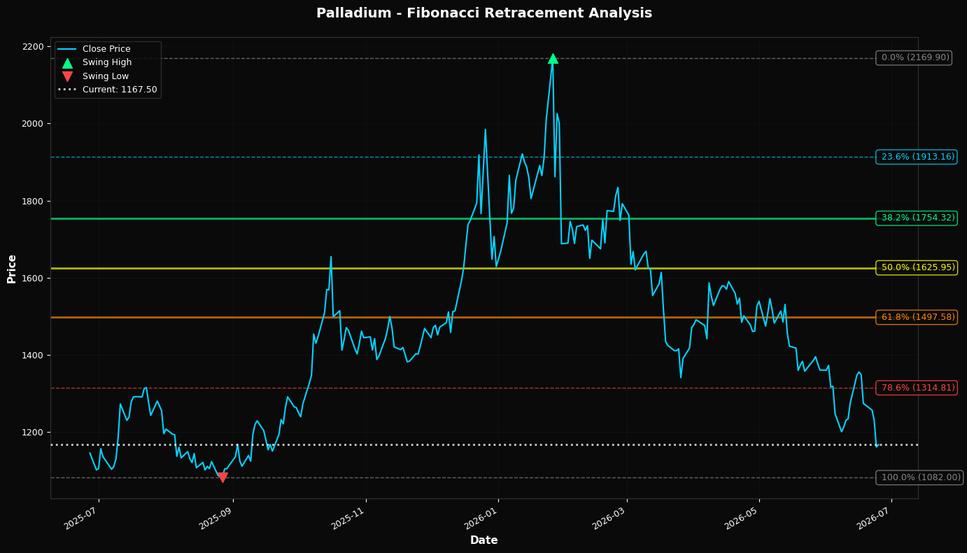Click the 1400 y-axis tick label

(33, 356)
